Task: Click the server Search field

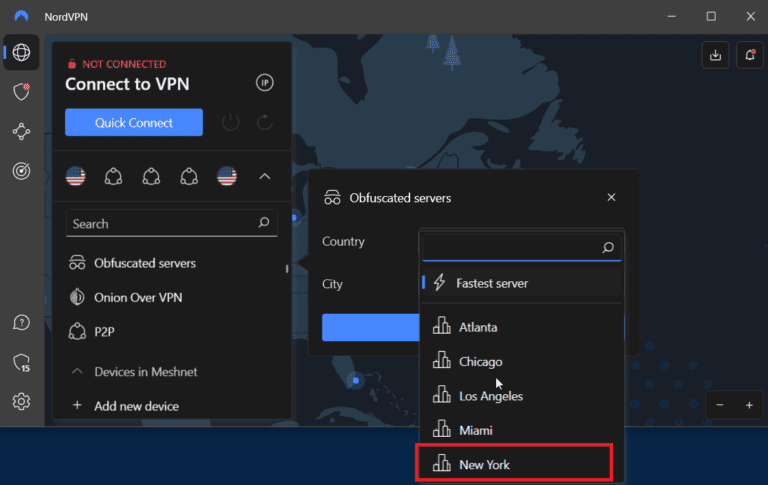Action: coord(160,224)
